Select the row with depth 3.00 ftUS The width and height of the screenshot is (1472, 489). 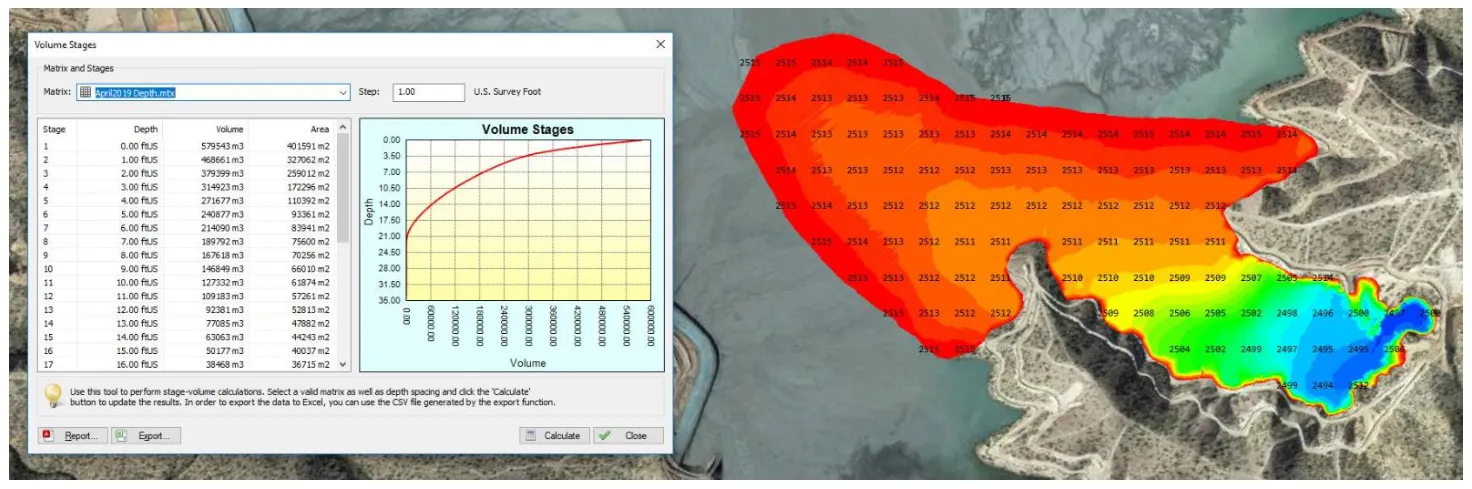click(x=187, y=187)
